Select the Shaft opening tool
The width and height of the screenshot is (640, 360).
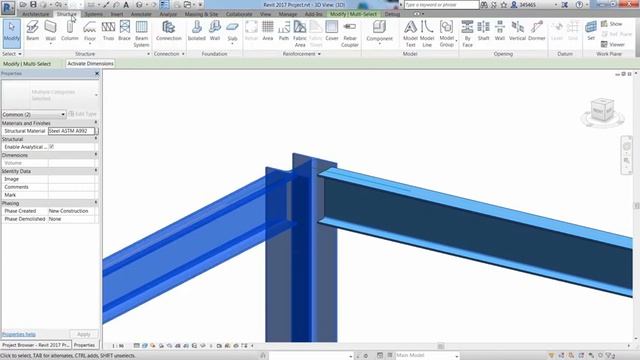click(x=483, y=31)
